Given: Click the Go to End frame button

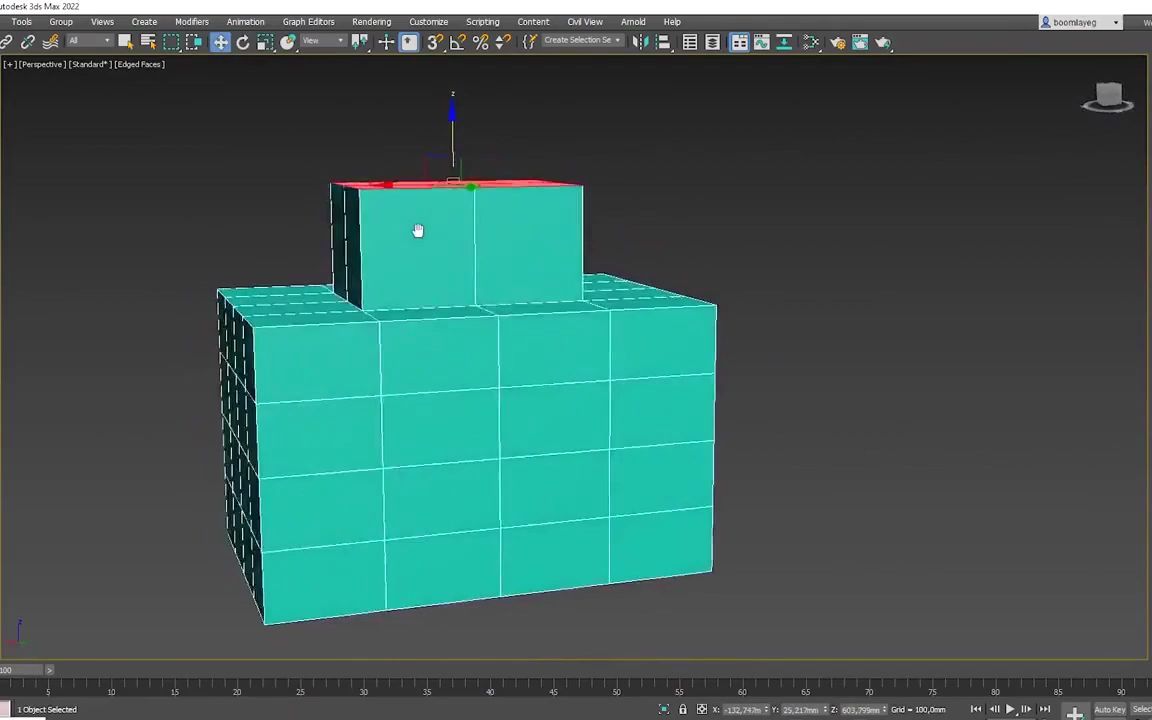Looking at the screenshot, I should pos(1045,709).
